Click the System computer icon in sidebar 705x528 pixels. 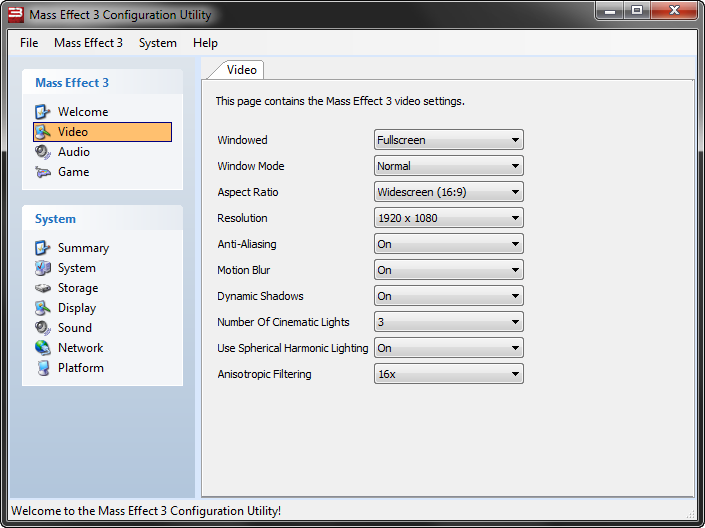coord(43,268)
